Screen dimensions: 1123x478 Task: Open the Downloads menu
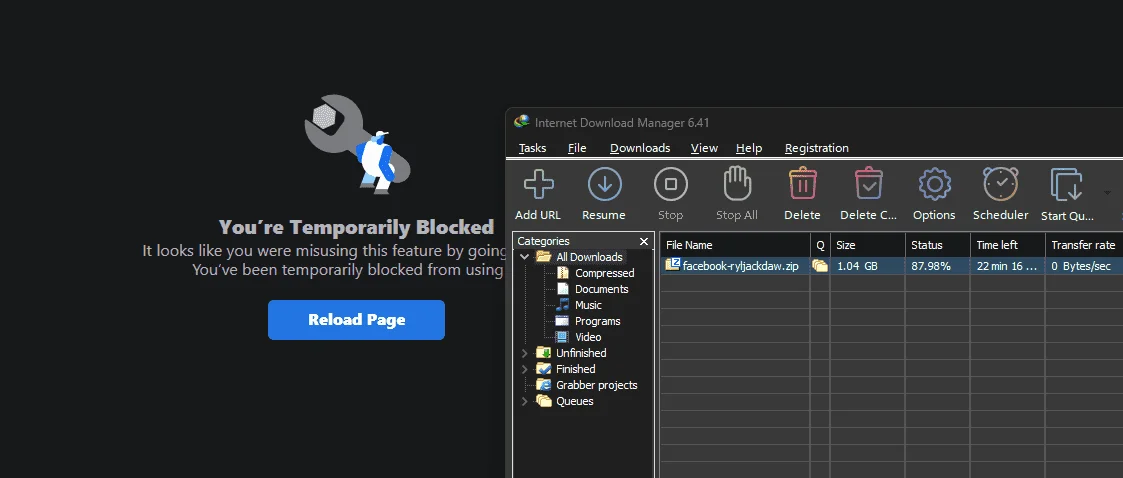640,148
